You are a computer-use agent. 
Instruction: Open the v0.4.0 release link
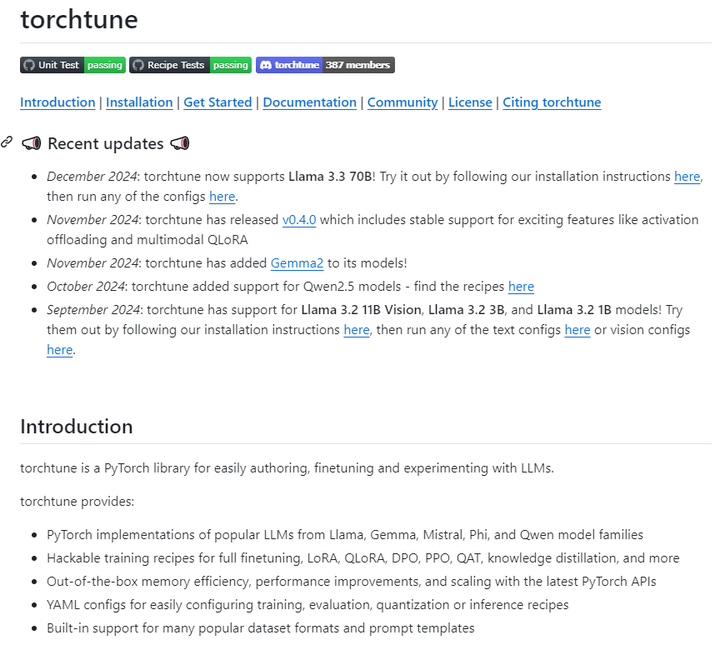(299, 220)
